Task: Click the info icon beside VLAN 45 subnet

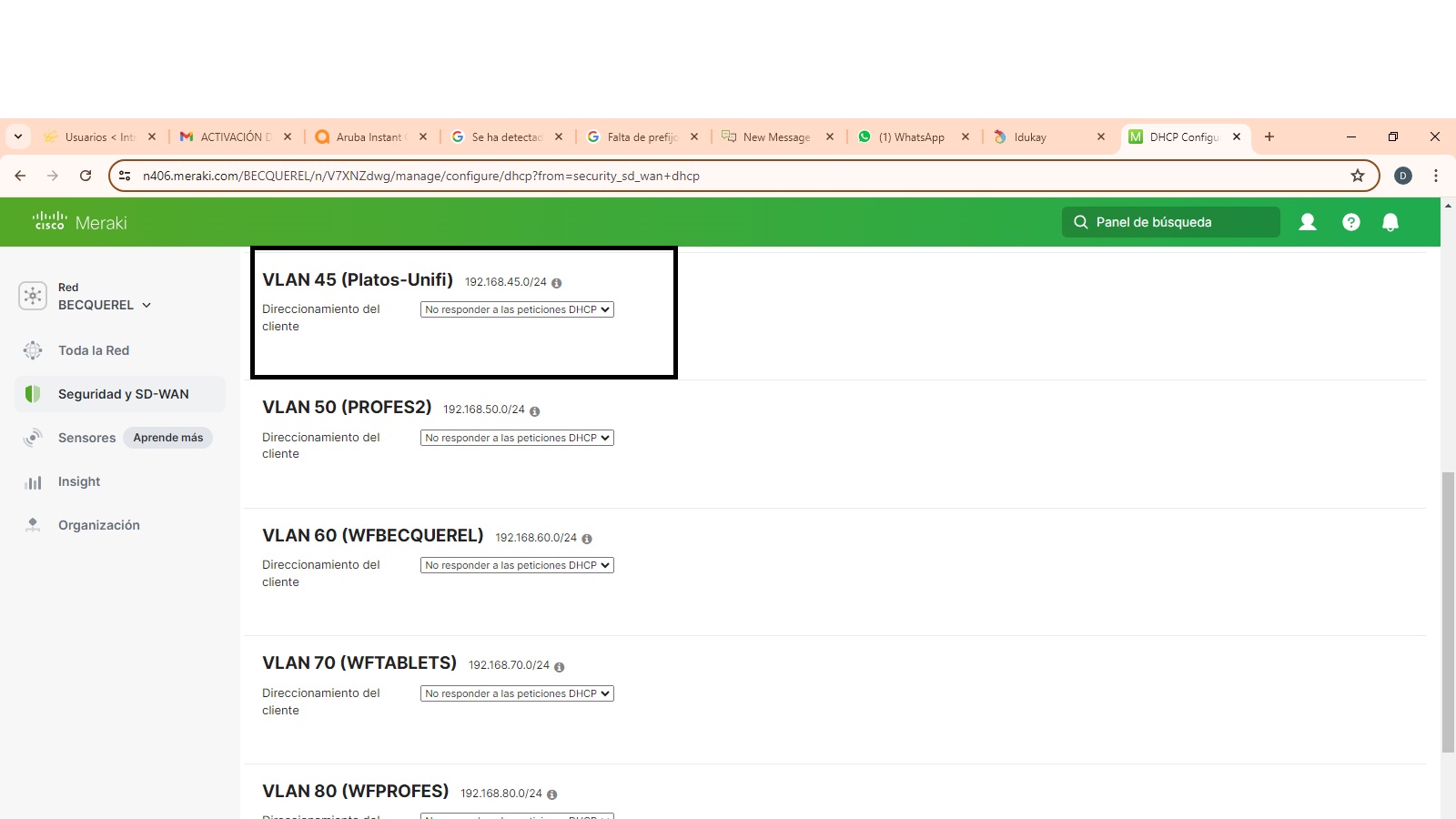Action: tap(556, 283)
